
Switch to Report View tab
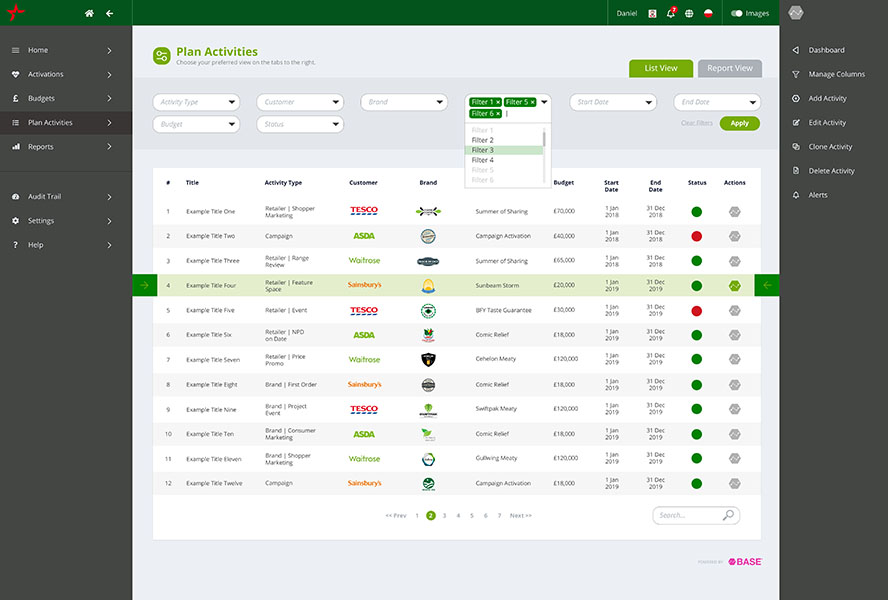(729, 68)
